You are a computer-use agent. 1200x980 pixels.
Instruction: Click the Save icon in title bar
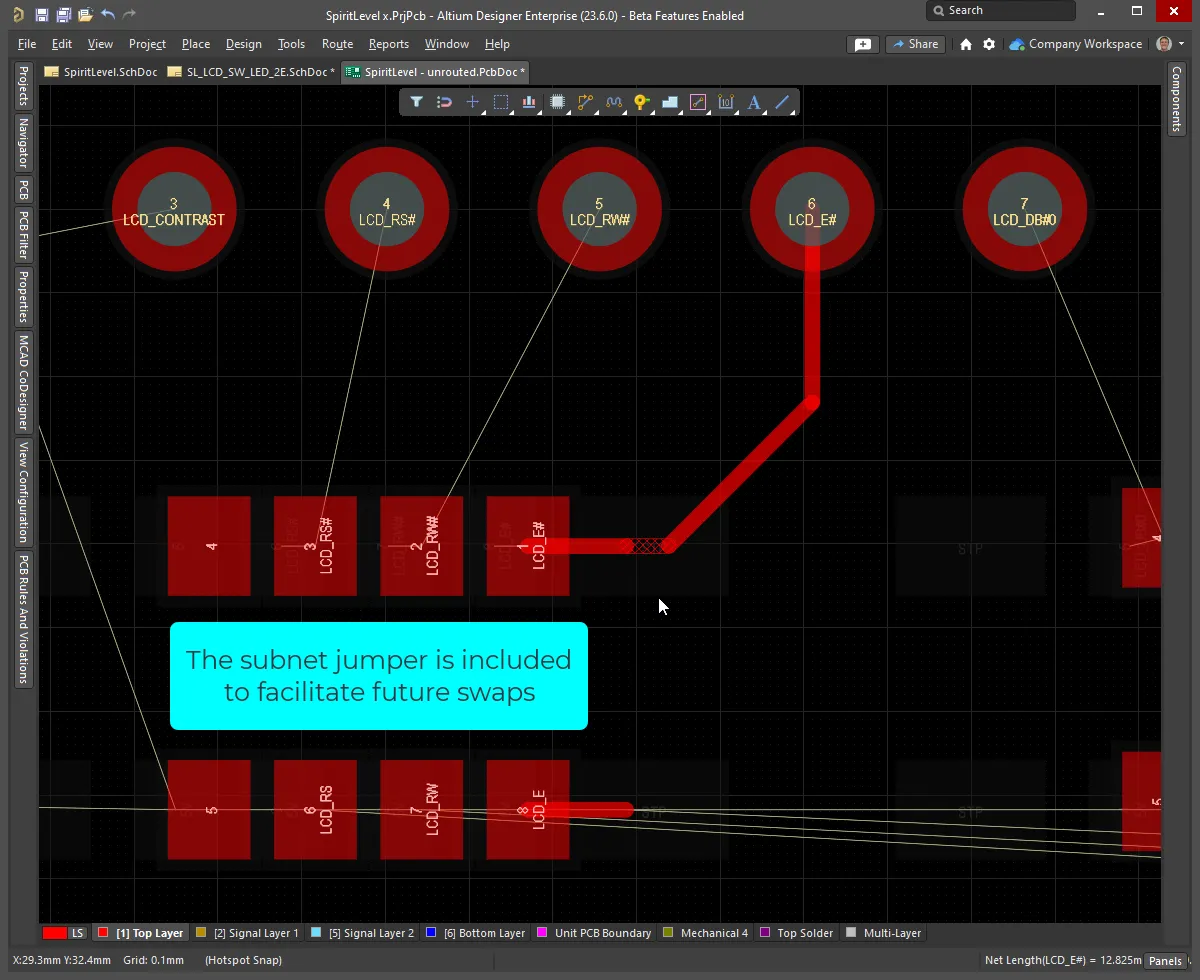[x=41, y=15]
